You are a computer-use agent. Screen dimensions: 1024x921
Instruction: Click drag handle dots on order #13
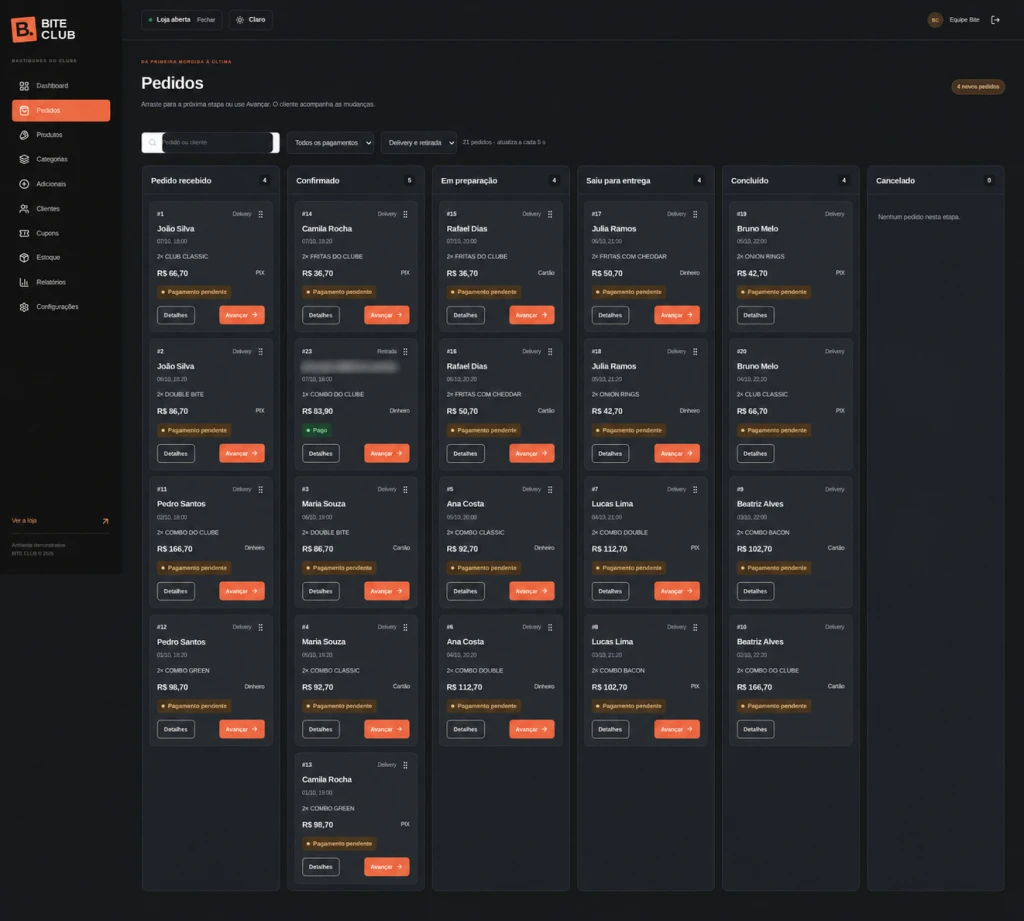click(x=406, y=765)
